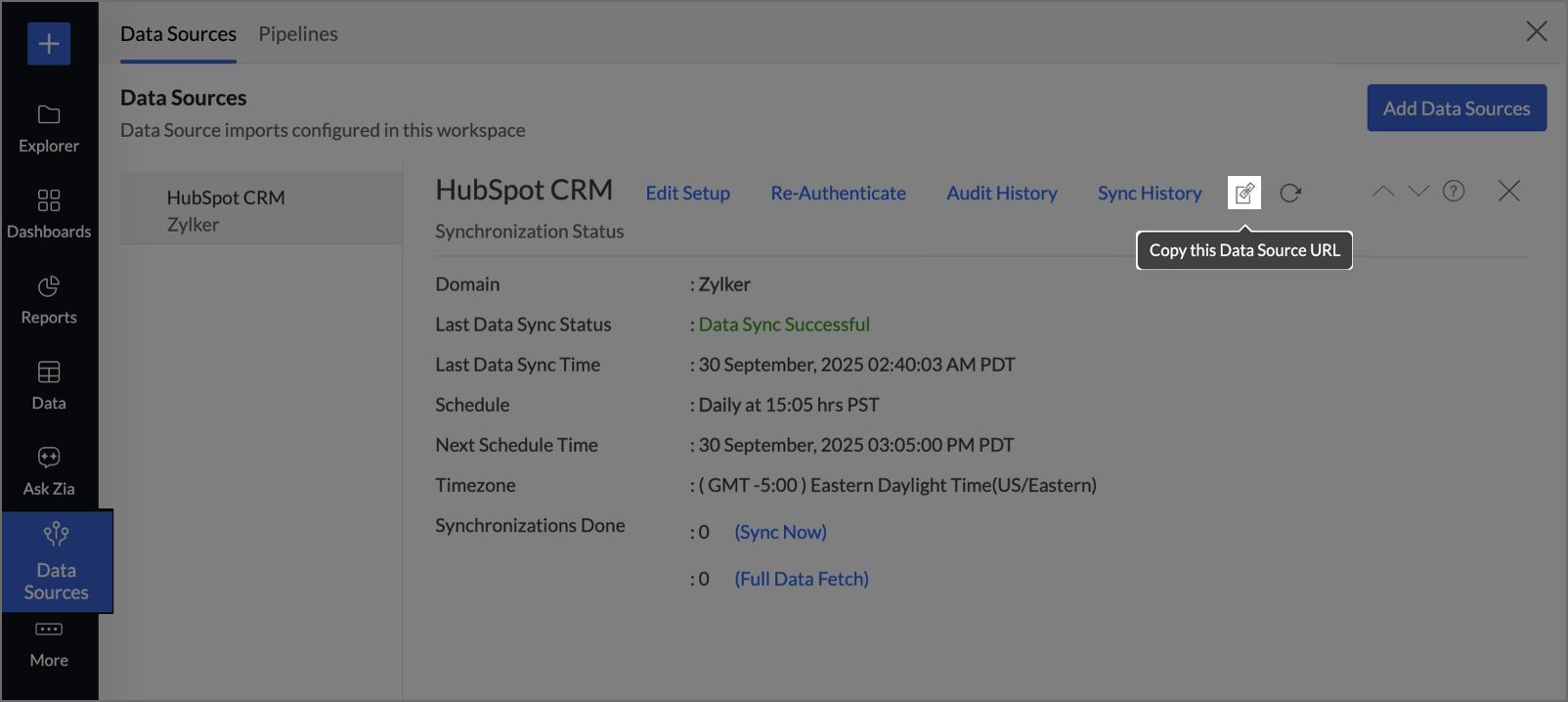Click the help question mark icon
Viewport: 1568px width, 702px height.
coord(1454,191)
